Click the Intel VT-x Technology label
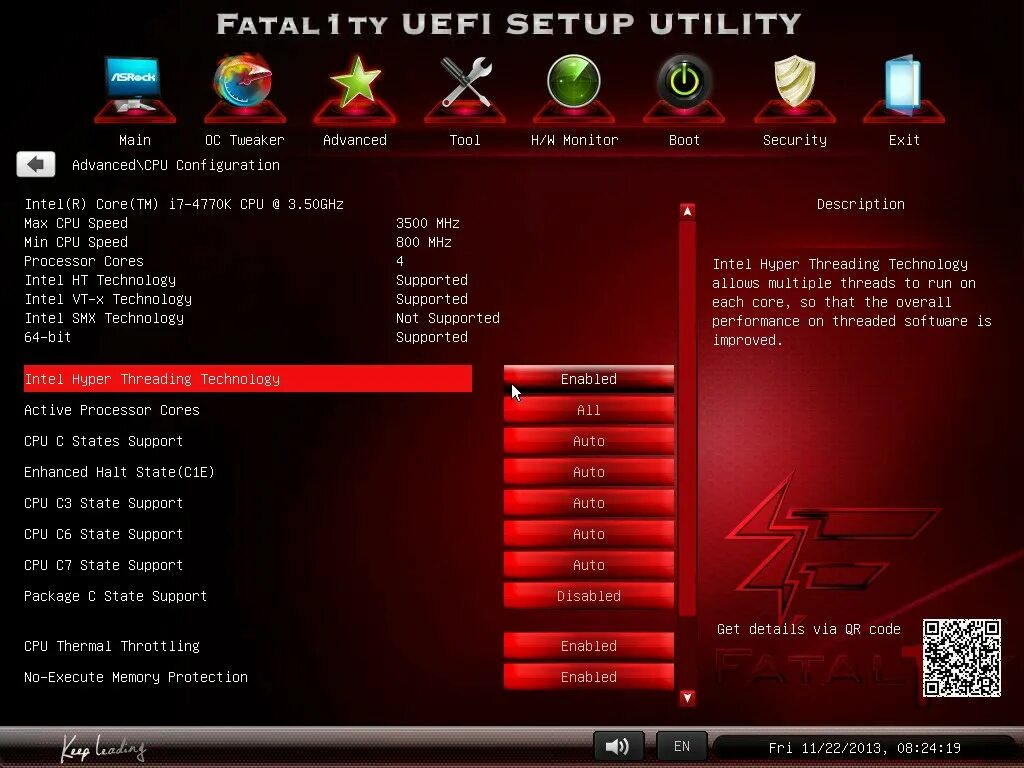 (x=108, y=299)
